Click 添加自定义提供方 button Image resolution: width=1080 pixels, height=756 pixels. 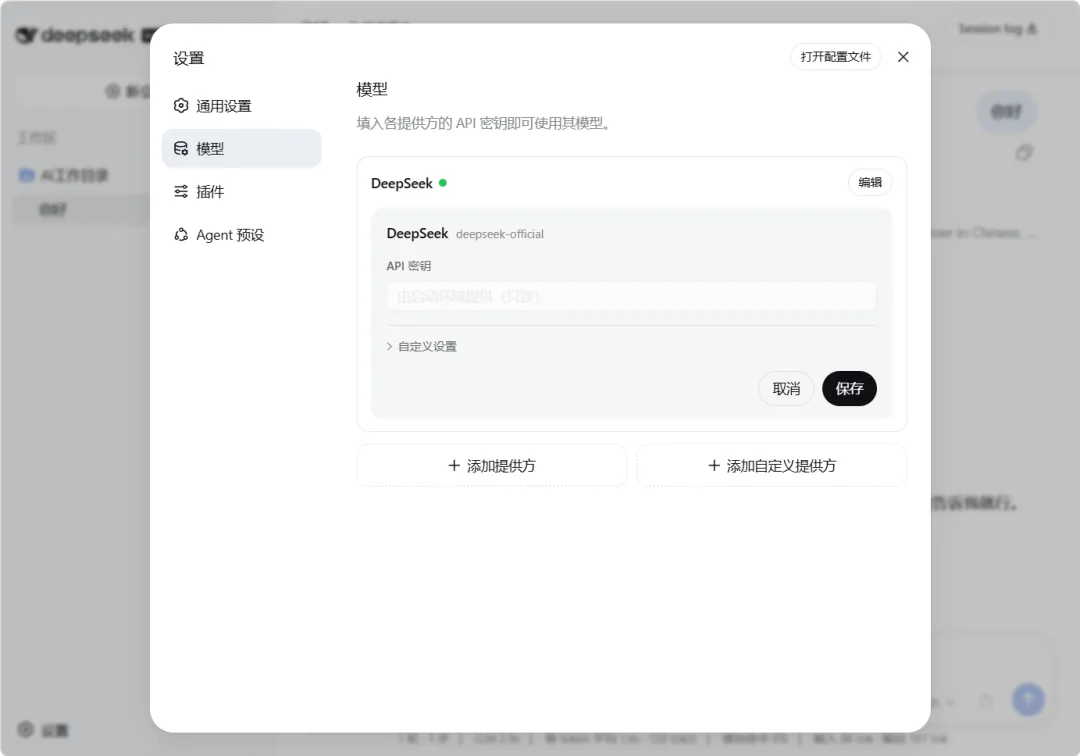pos(771,466)
